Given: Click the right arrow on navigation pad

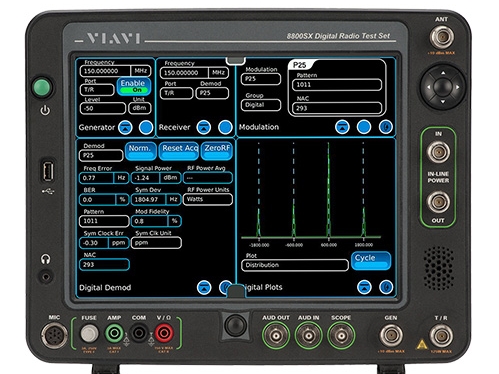Looking at the screenshot, I should pos(458,87).
